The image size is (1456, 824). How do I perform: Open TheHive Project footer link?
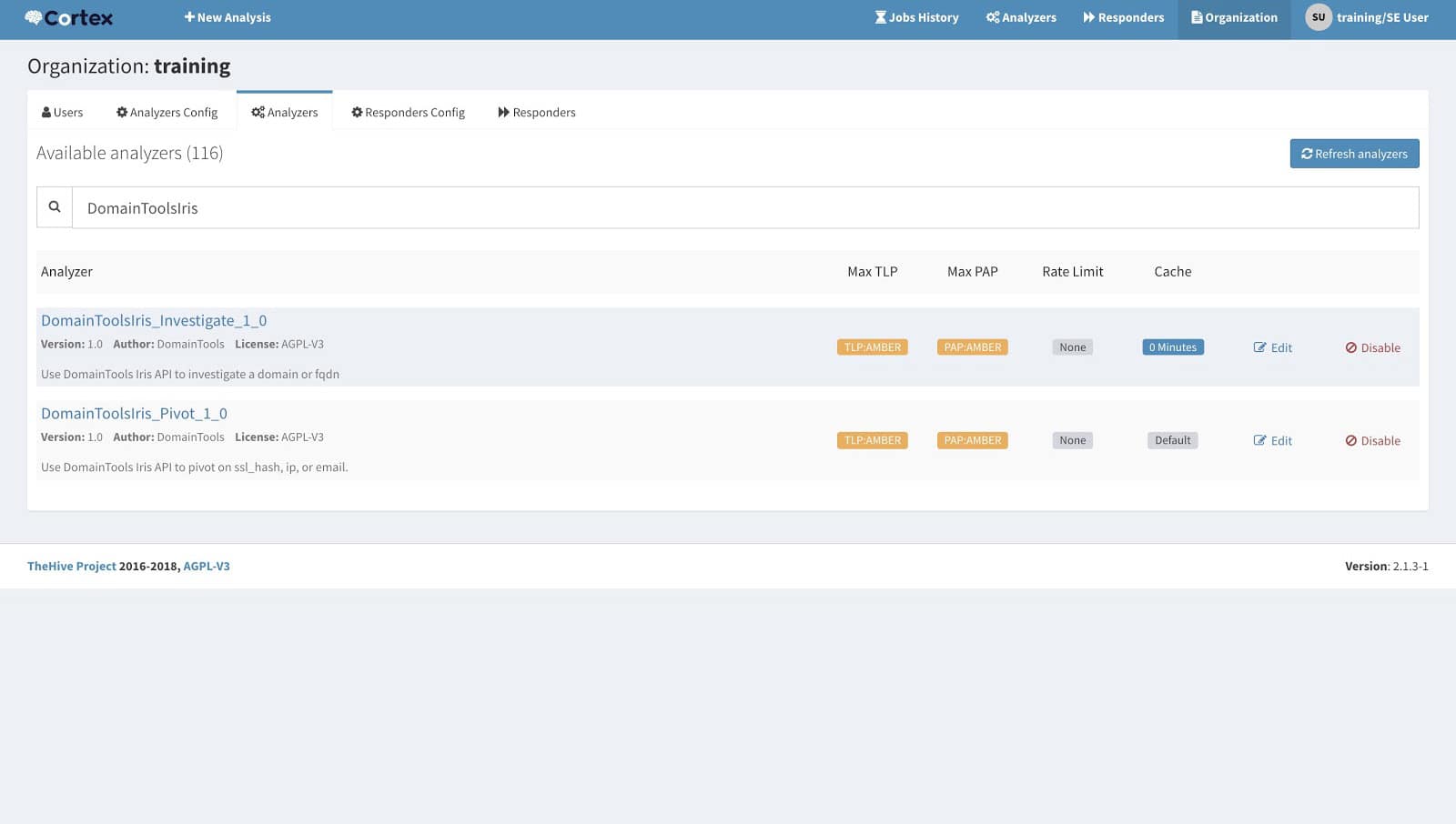72,566
